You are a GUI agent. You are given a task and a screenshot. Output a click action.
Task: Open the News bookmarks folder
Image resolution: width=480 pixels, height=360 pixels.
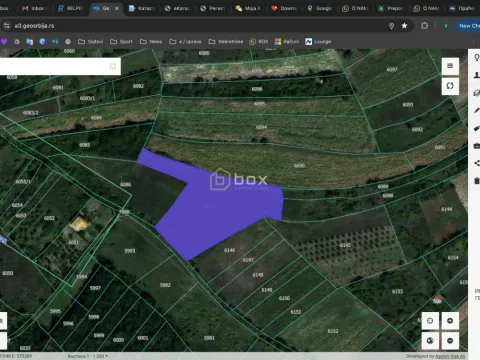point(151,42)
